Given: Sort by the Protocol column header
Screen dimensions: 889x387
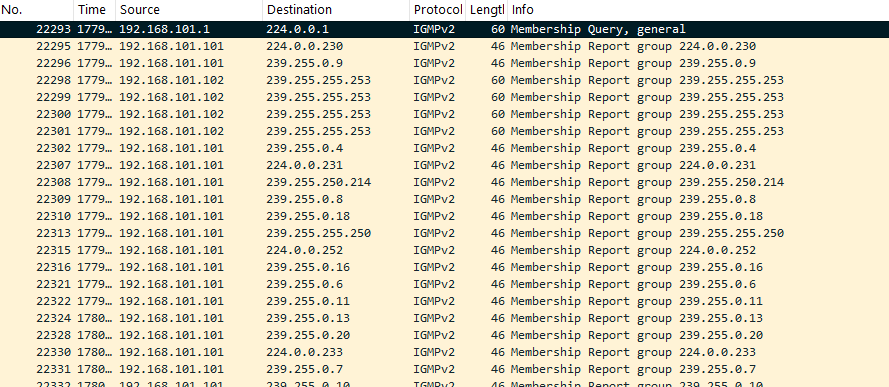Looking at the screenshot, I should coord(437,10).
